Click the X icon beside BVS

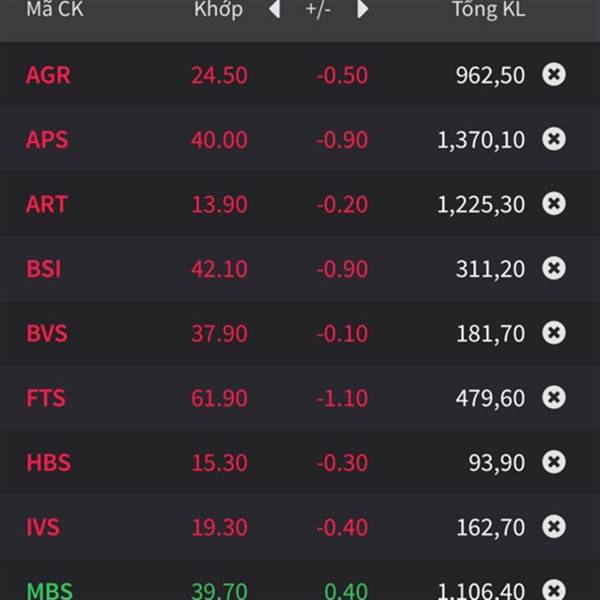coord(554,333)
